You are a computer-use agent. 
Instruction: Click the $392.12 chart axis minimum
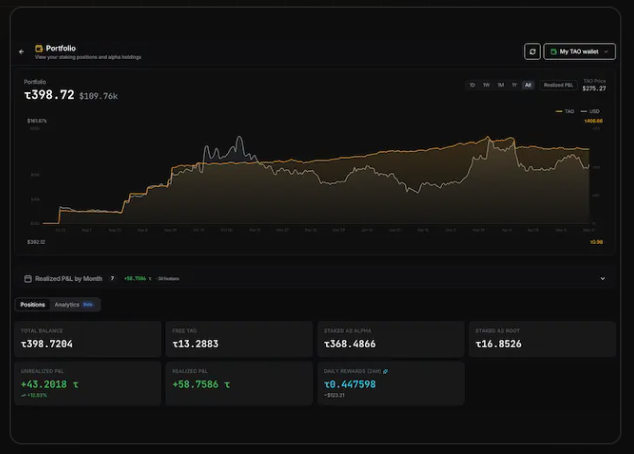(x=36, y=242)
